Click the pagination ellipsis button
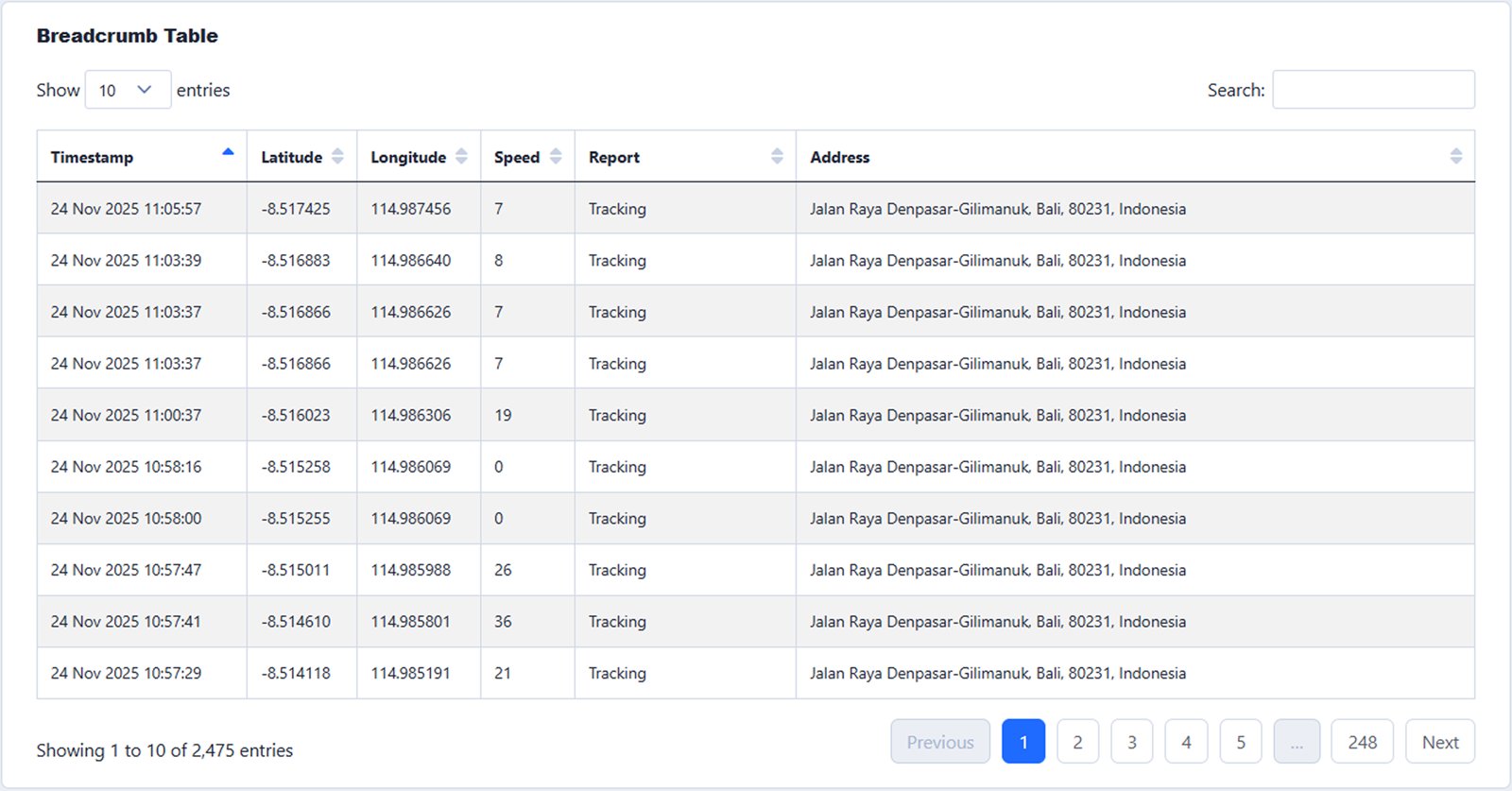Viewport: 1512px width, 791px height. [x=1296, y=742]
